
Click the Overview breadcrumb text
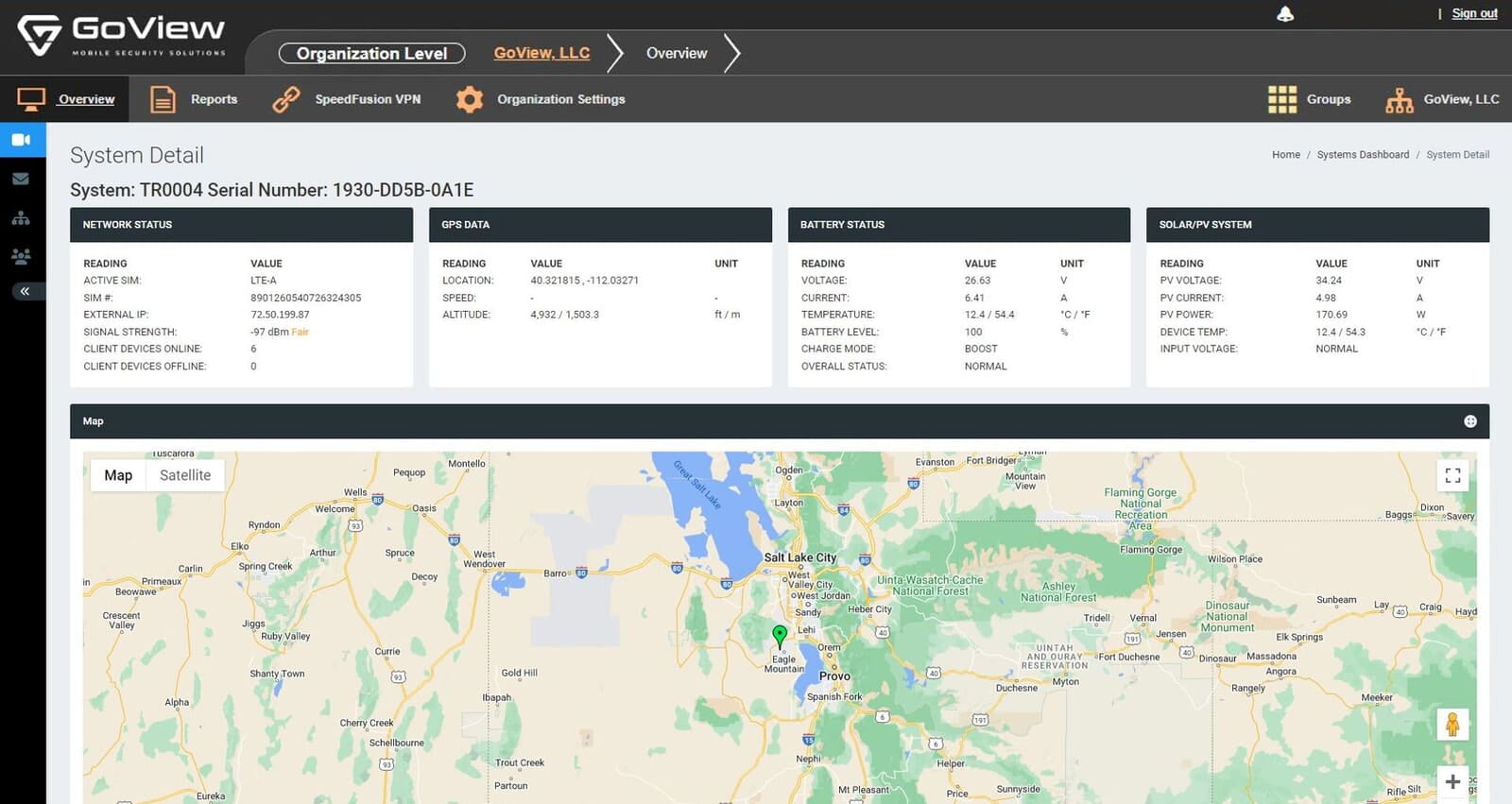click(x=677, y=53)
